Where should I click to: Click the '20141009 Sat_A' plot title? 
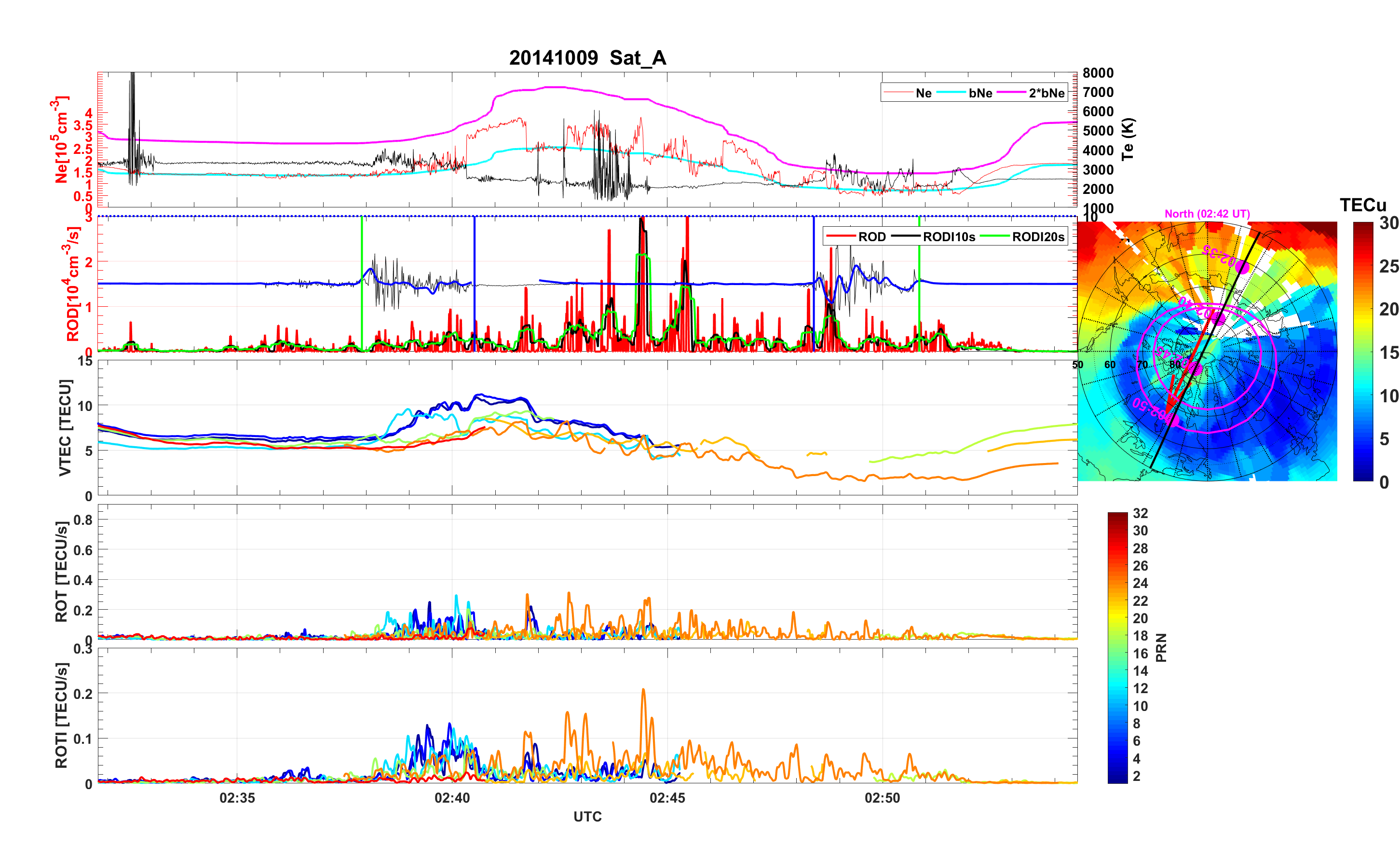pos(587,58)
